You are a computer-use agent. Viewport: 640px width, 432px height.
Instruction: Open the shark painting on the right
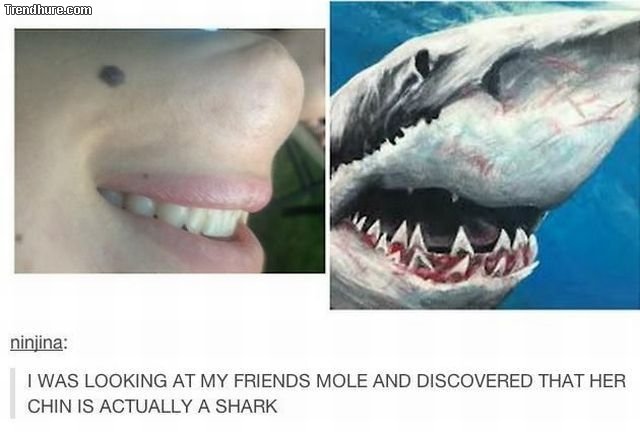click(485, 155)
